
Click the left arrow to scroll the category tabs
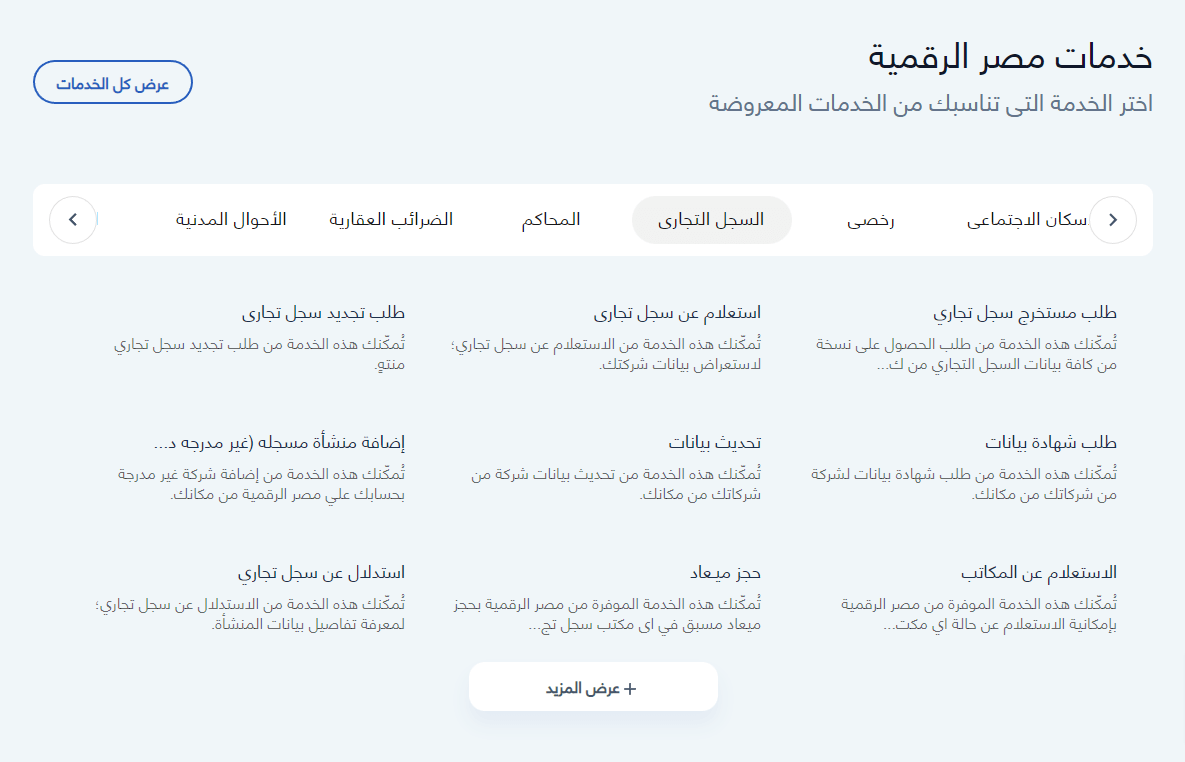73,220
